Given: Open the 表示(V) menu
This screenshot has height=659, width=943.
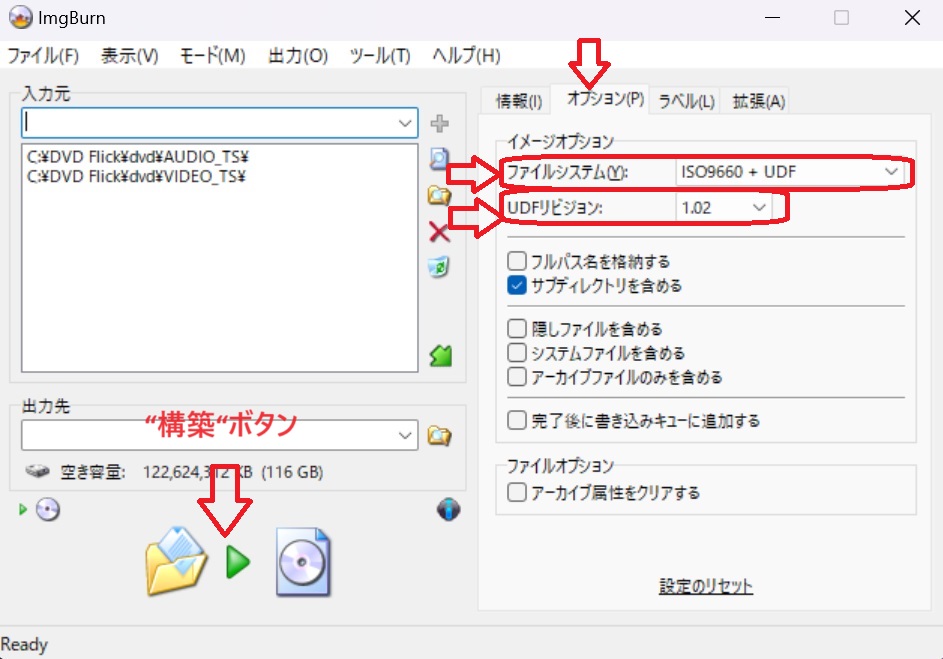Looking at the screenshot, I should (129, 56).
